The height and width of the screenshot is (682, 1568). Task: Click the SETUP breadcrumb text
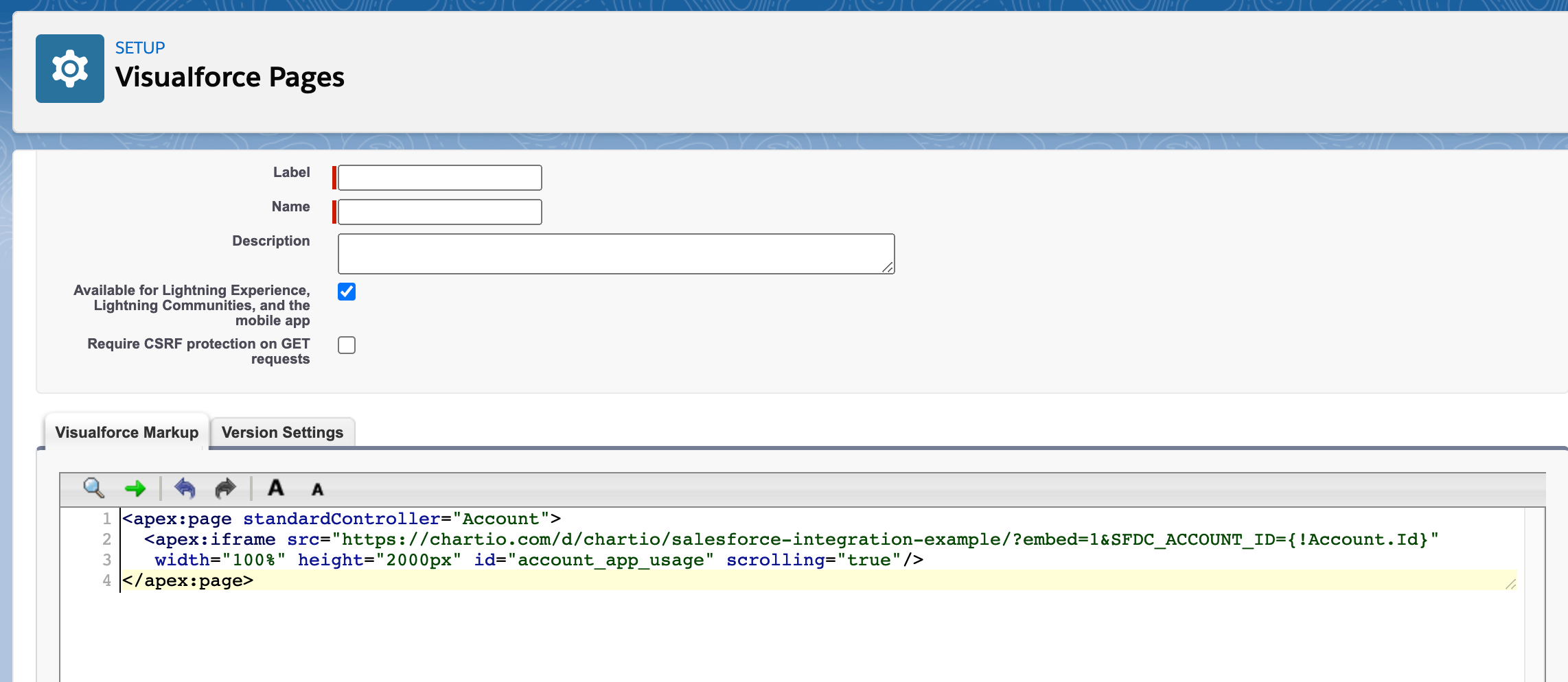[140, 48]
